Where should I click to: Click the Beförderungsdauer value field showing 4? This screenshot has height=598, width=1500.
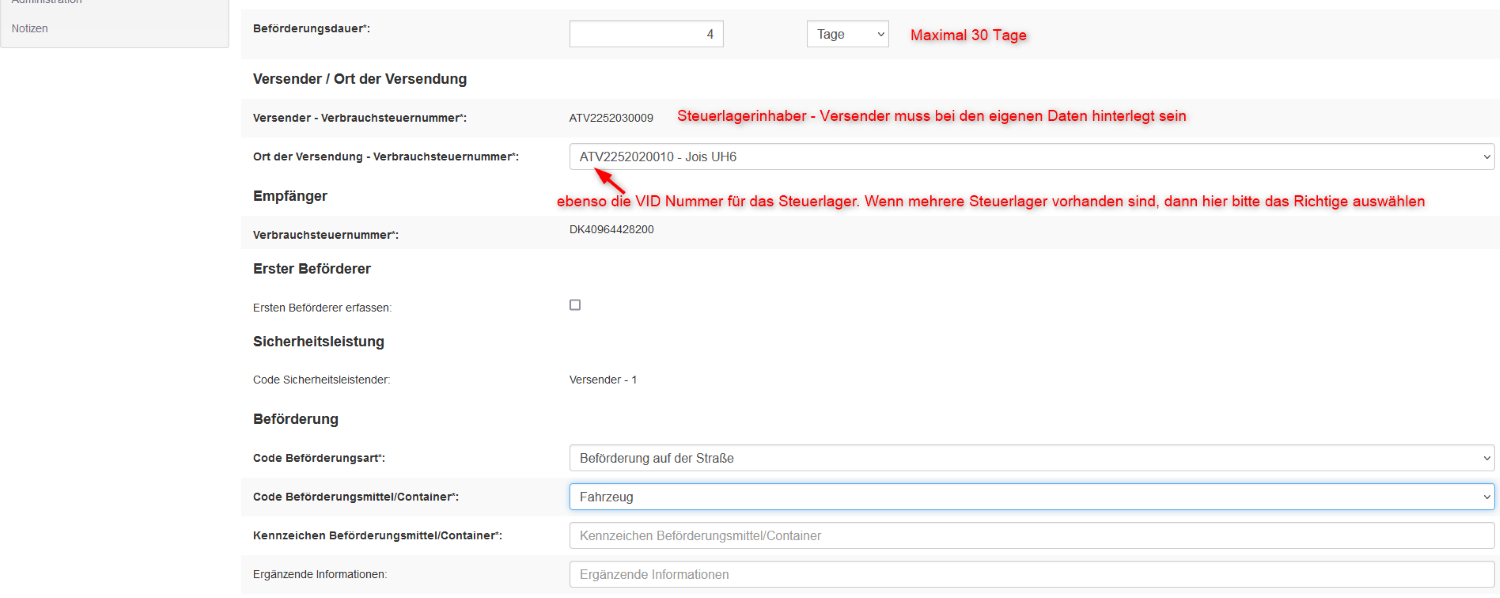point(646,33)
